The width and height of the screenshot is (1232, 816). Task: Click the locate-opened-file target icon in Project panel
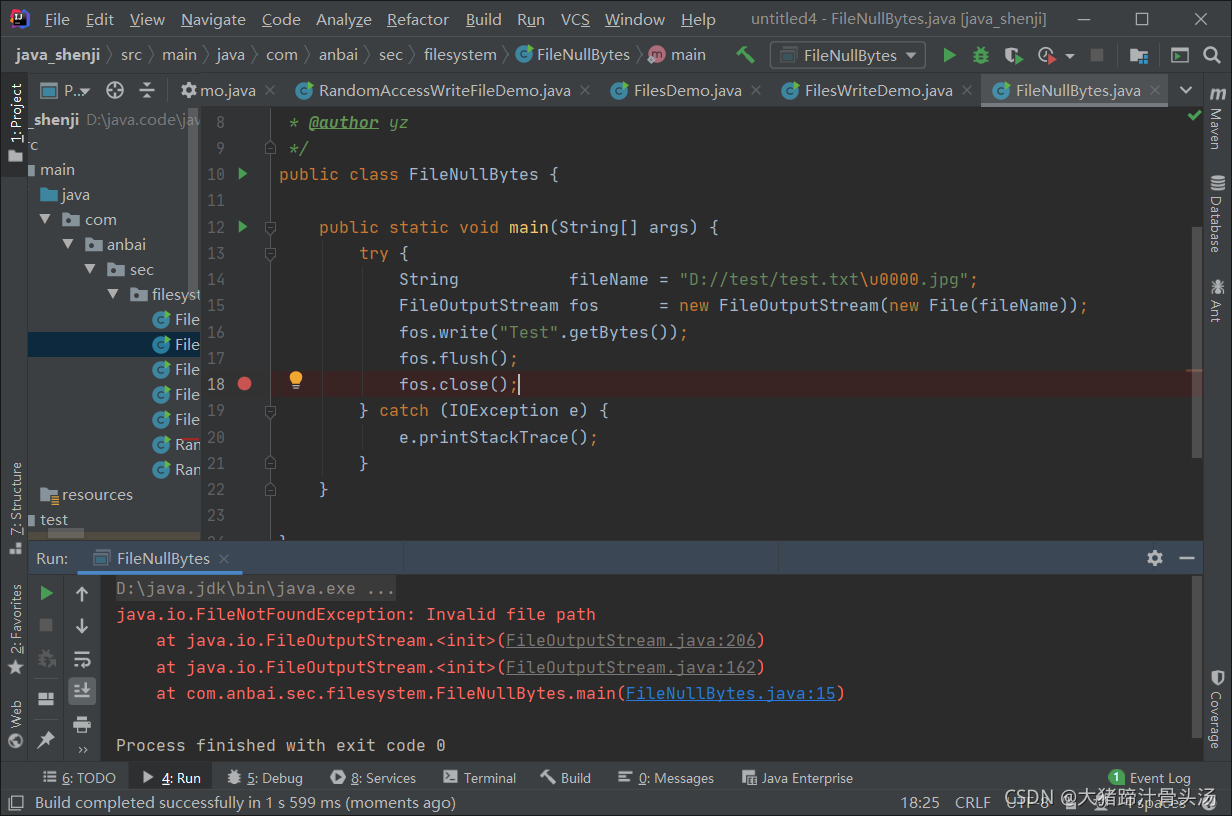click(115, 91)
